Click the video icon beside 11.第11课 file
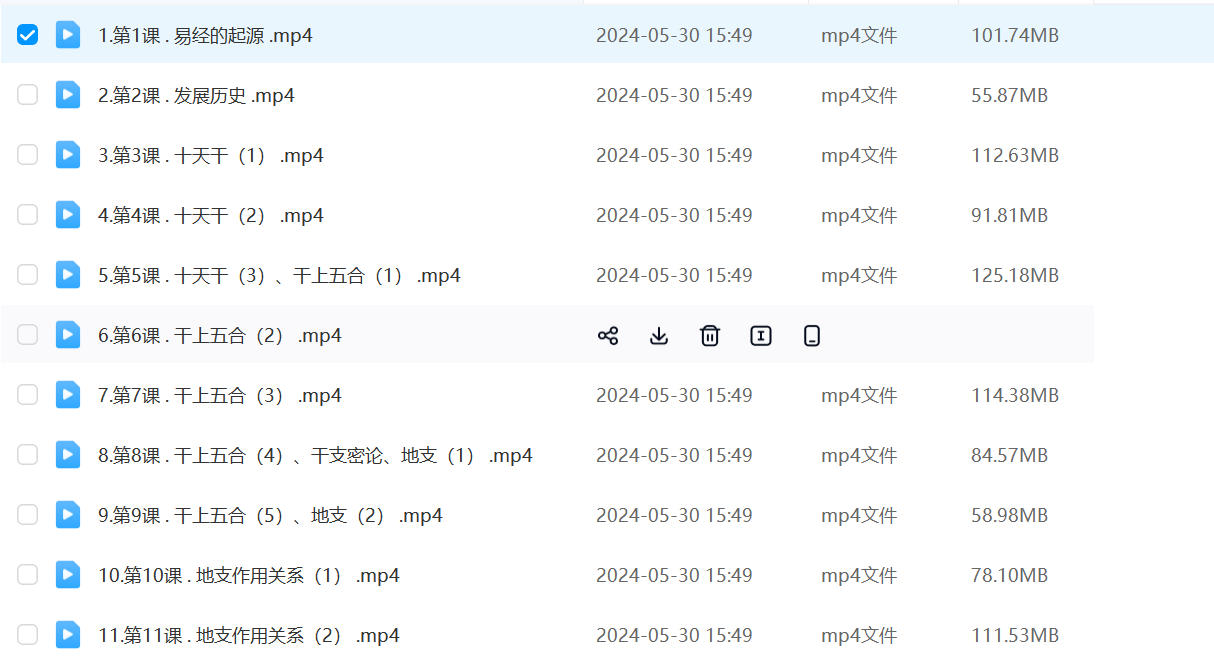 pos(68,635)
